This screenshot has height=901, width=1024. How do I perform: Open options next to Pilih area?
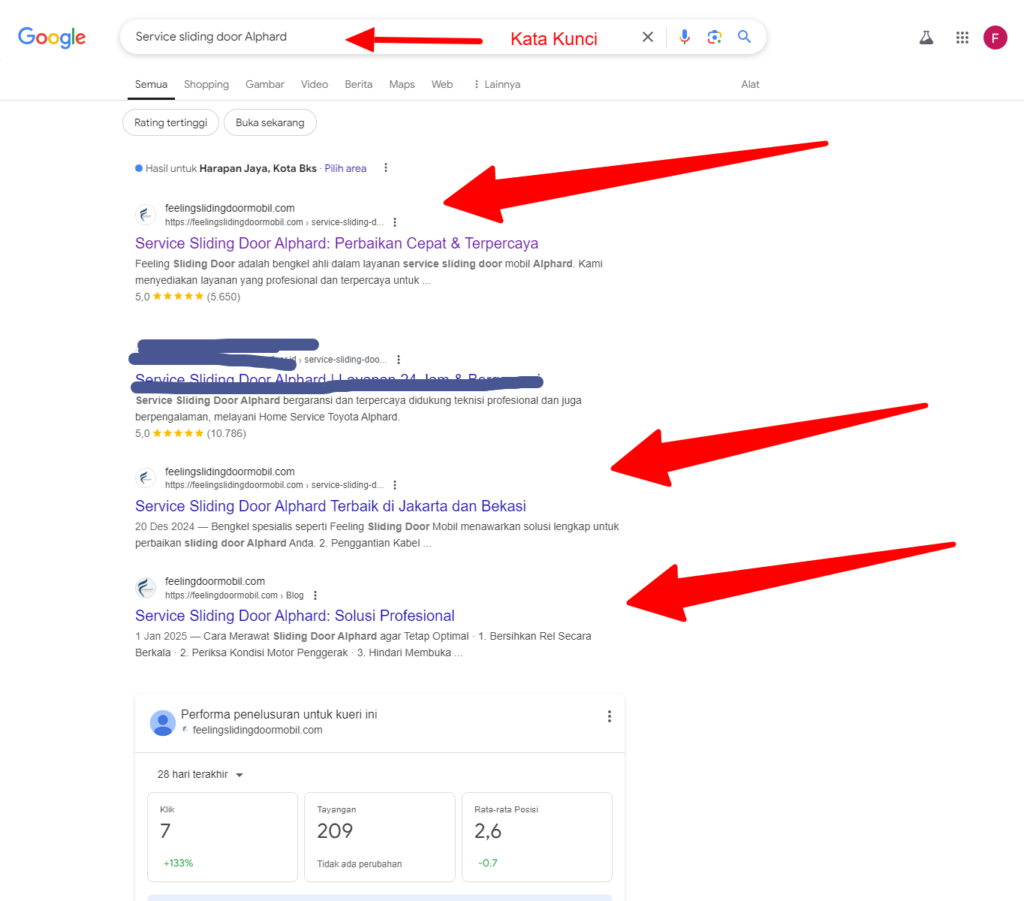coord(386,168)
